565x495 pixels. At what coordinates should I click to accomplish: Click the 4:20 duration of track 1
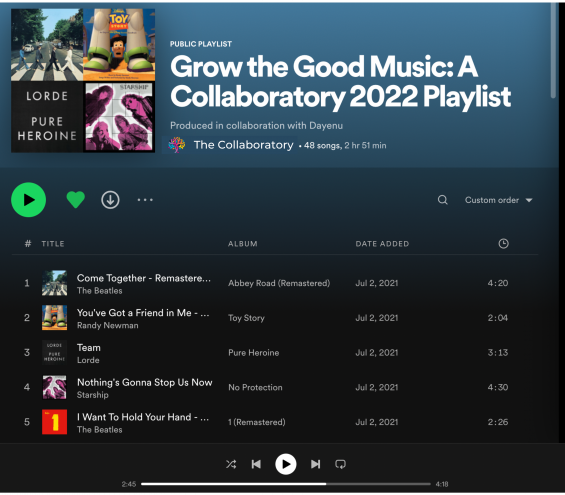point(498,283)
